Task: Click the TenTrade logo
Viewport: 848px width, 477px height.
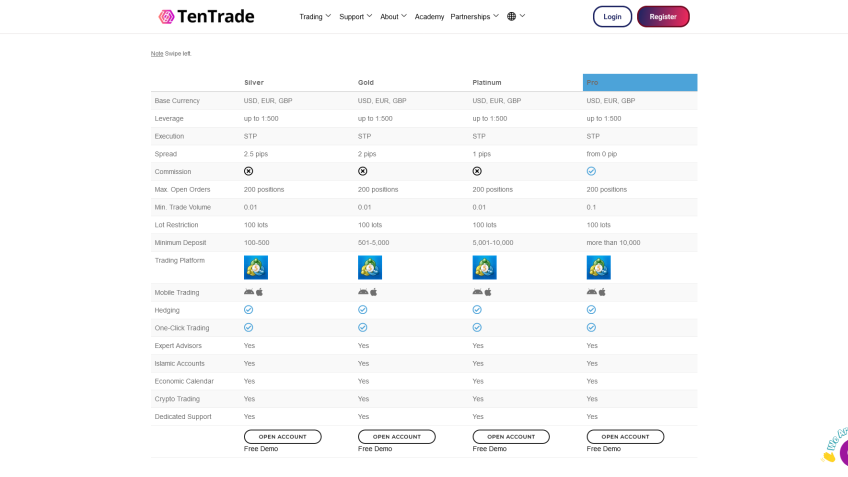Action: [x=206, y=16]
